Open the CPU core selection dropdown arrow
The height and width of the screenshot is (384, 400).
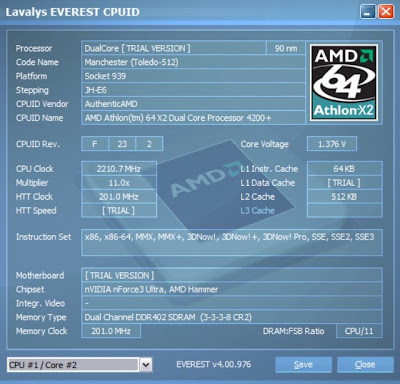tap(146, 365)
